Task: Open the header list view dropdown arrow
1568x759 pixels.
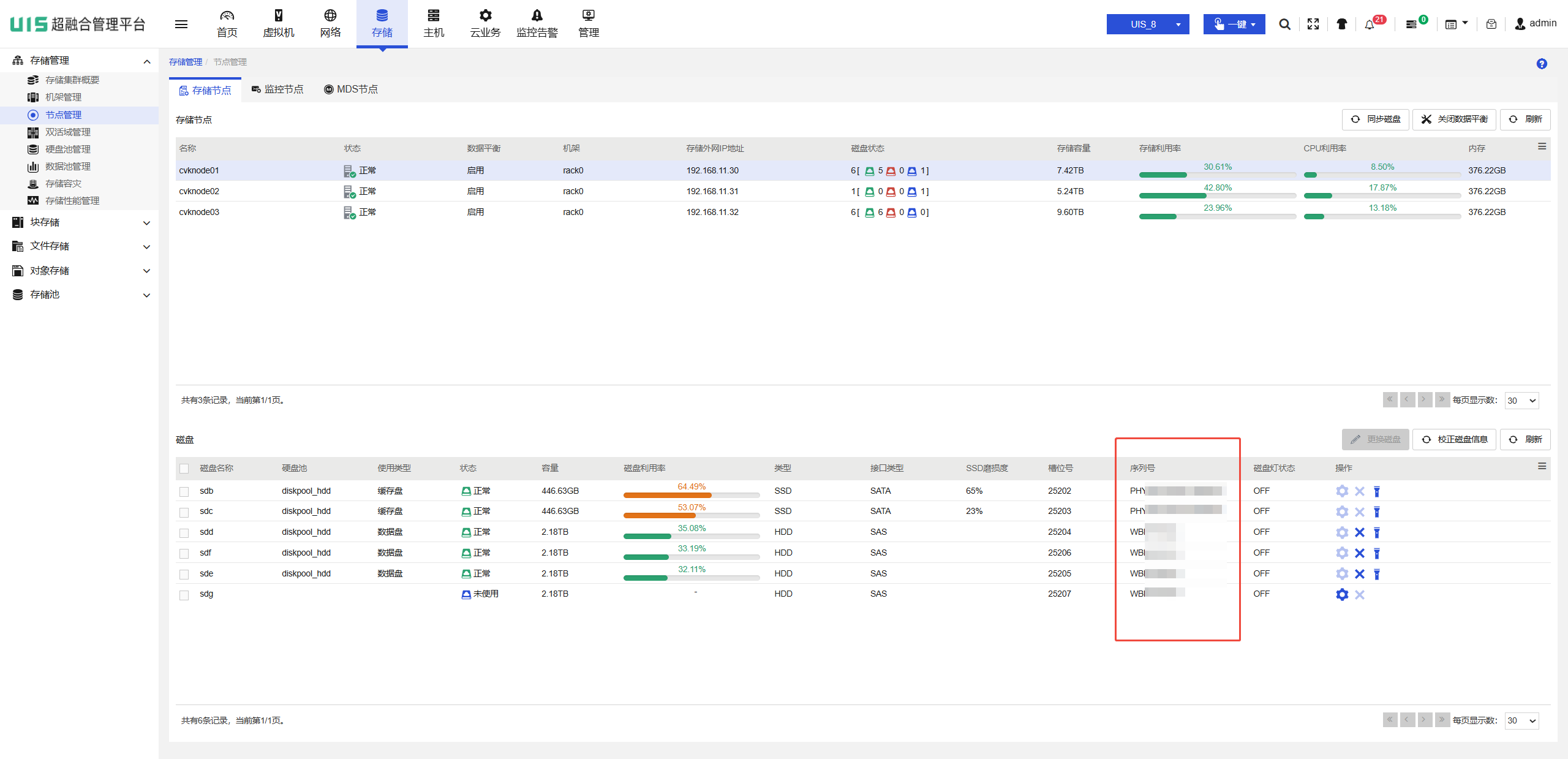Action: (1465, 23)
